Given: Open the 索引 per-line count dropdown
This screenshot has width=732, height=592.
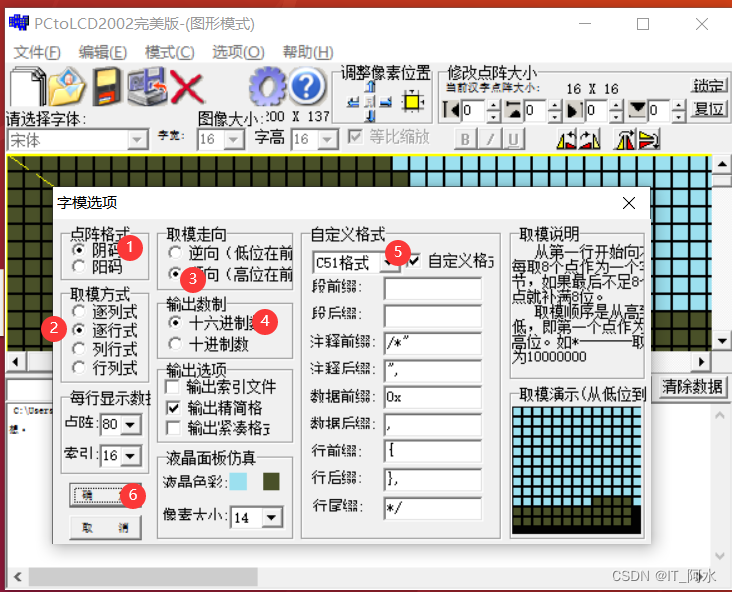Looking at the screenshot, I should [x=131, y=456].
